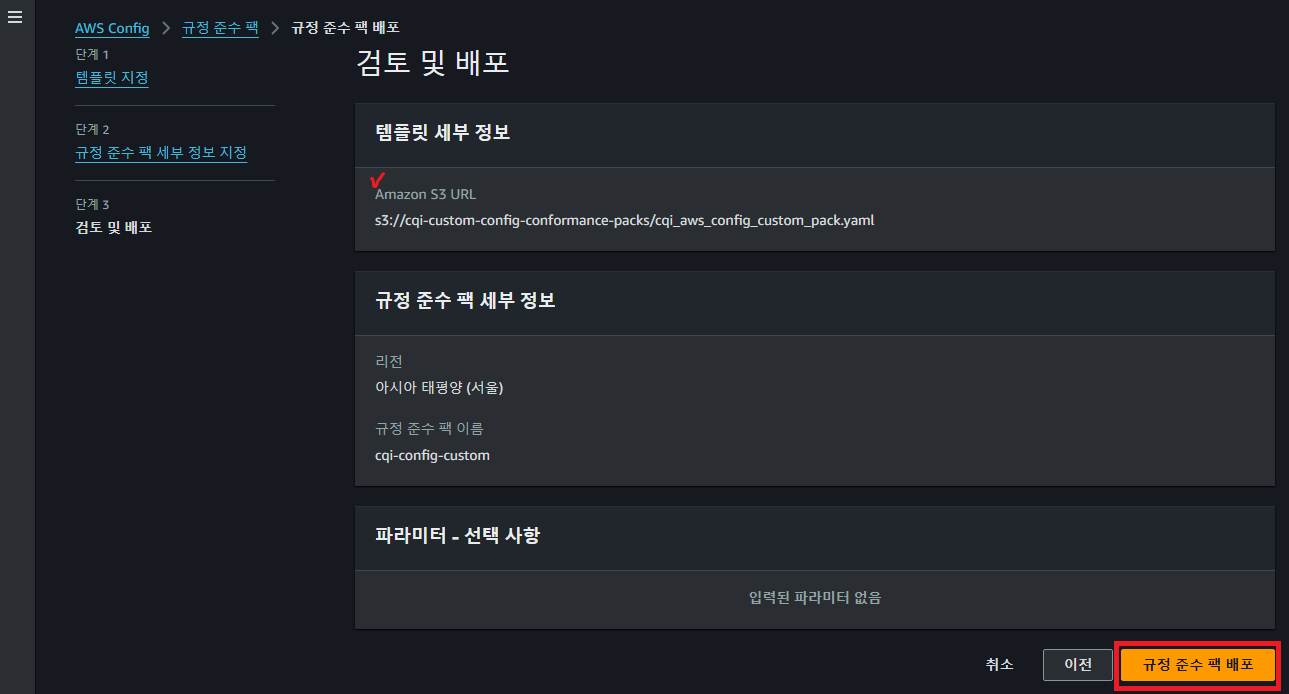Screen dimensions: 1289x694
Task: Open the 규정 준수 팩 breadcrumb link
Action: click(x=220, y=28)
